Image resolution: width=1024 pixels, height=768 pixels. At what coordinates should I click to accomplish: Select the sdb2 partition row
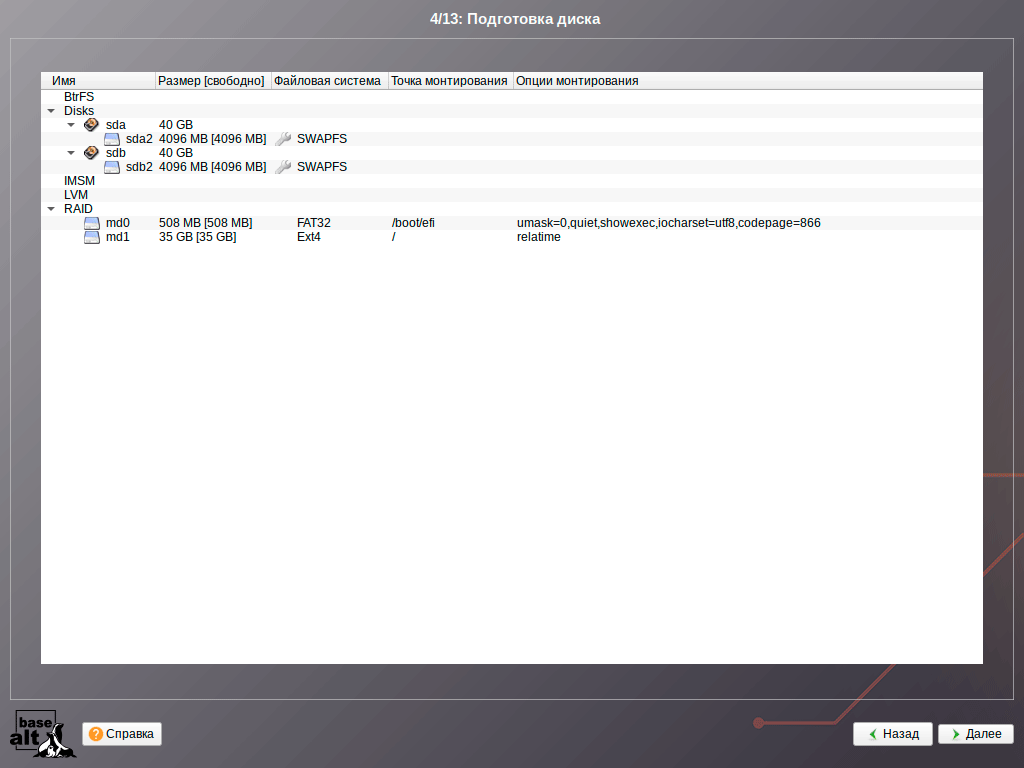click(512, 167)
